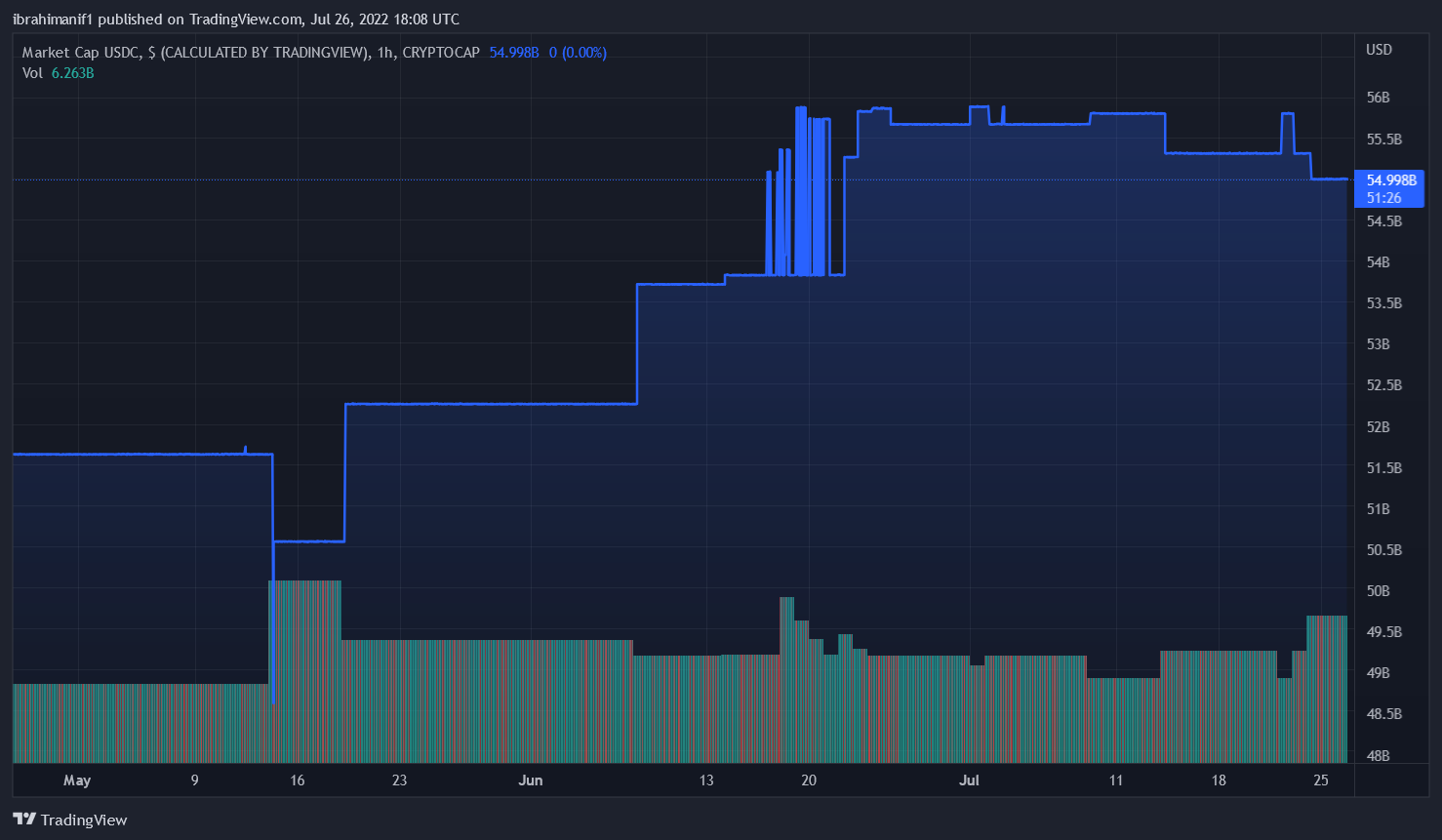The image size is (1442, 840).
Task: Click the 56B price axis label
Action: point(1378,98)
